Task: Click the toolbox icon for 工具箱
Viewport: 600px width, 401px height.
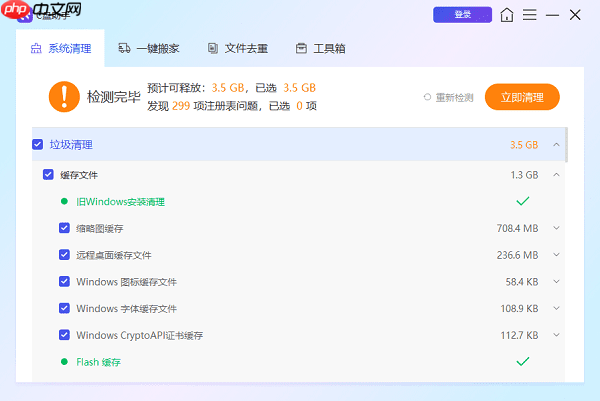Action: point(301,48)
